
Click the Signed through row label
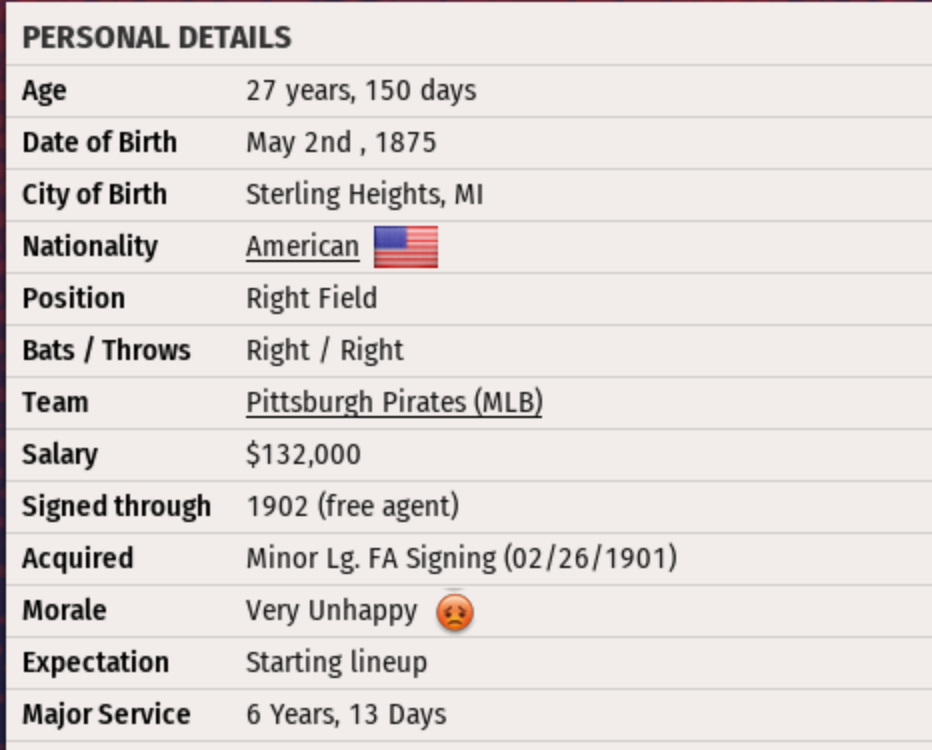click(116, 506)
